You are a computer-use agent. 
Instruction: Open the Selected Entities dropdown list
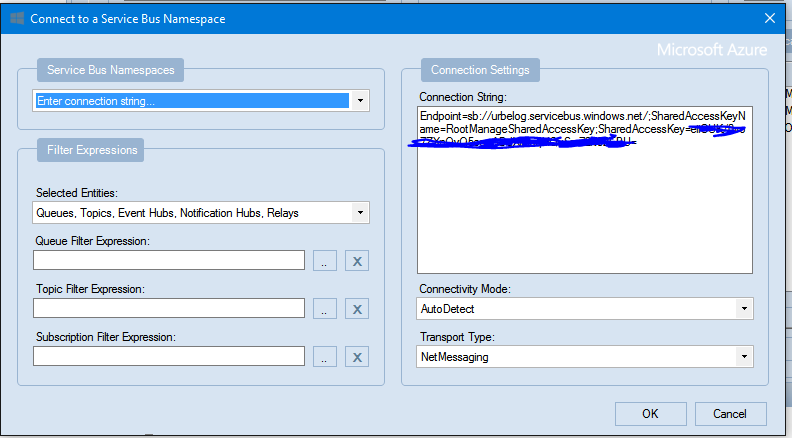click(x=360, y=212)
